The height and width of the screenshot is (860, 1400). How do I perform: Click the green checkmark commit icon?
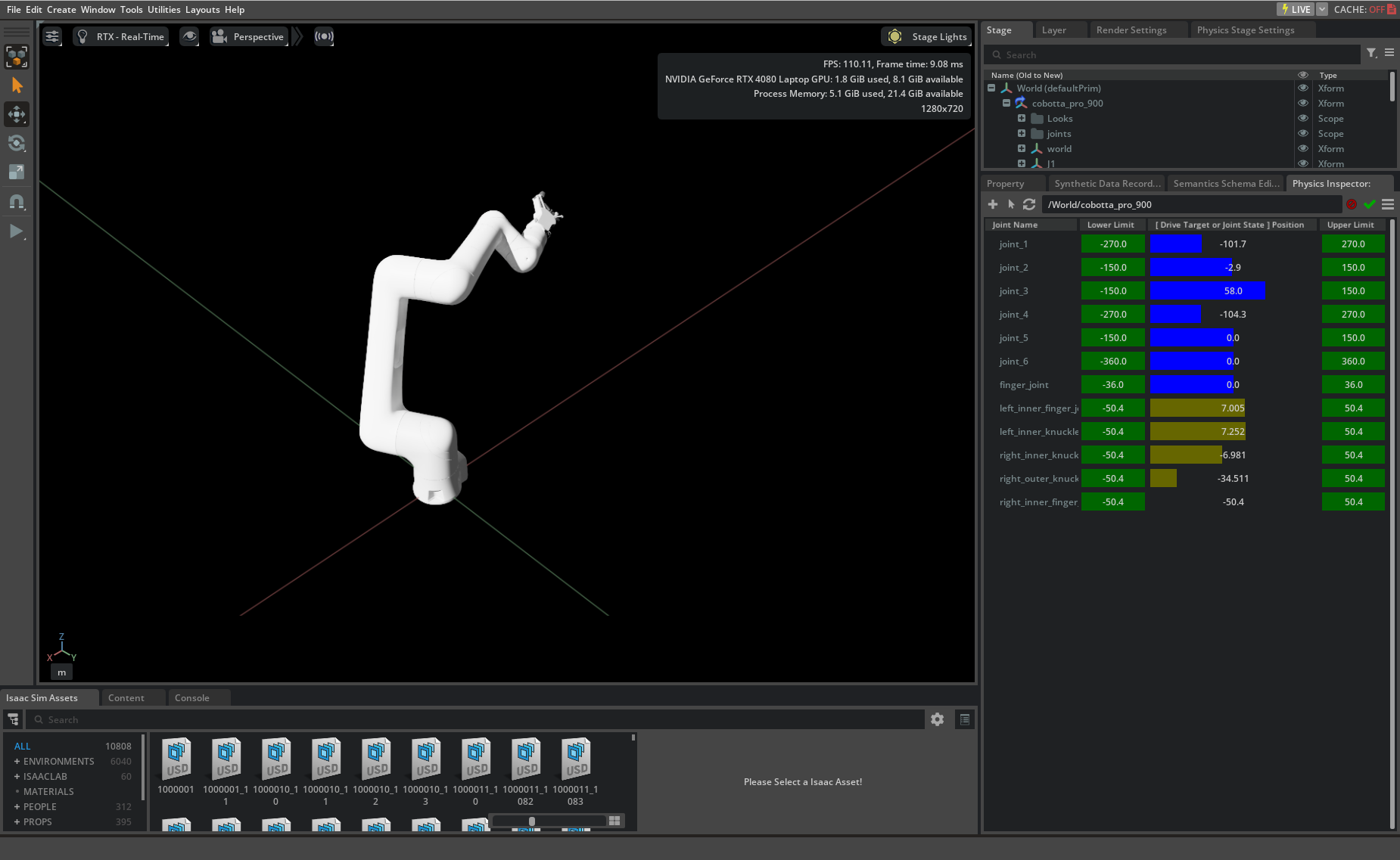tap(1370, 204)
